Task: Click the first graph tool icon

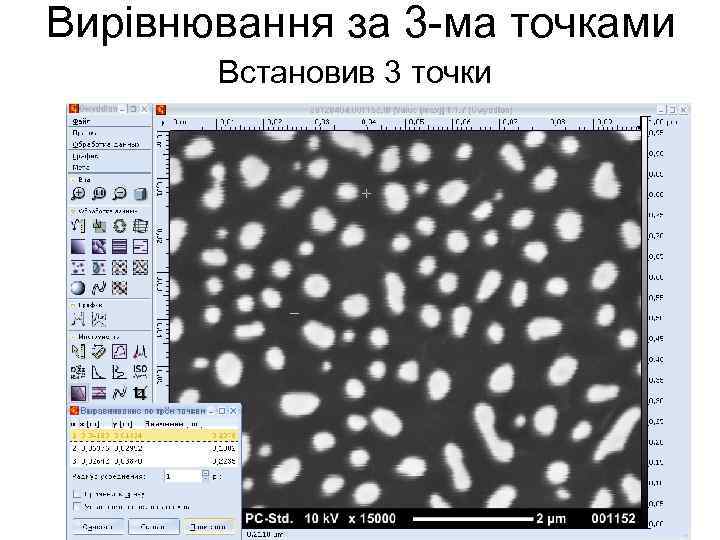Action: (79, 319)
